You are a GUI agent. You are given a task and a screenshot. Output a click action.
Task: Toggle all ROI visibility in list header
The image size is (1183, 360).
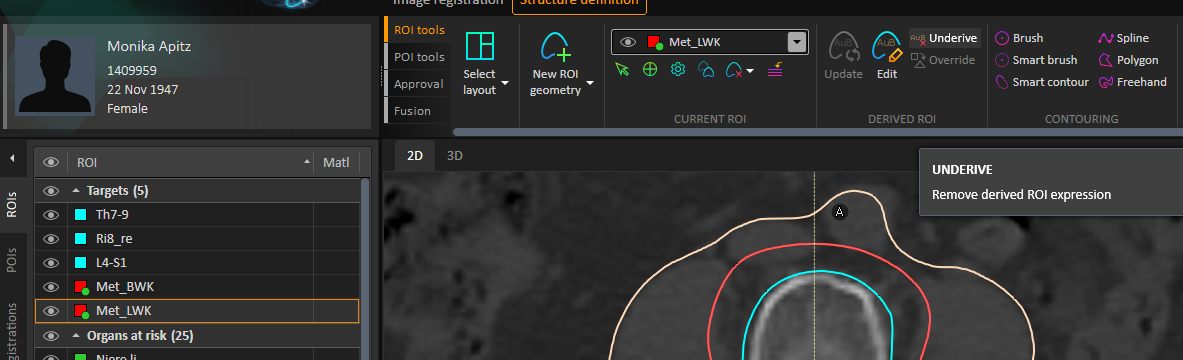coord(51,162)
